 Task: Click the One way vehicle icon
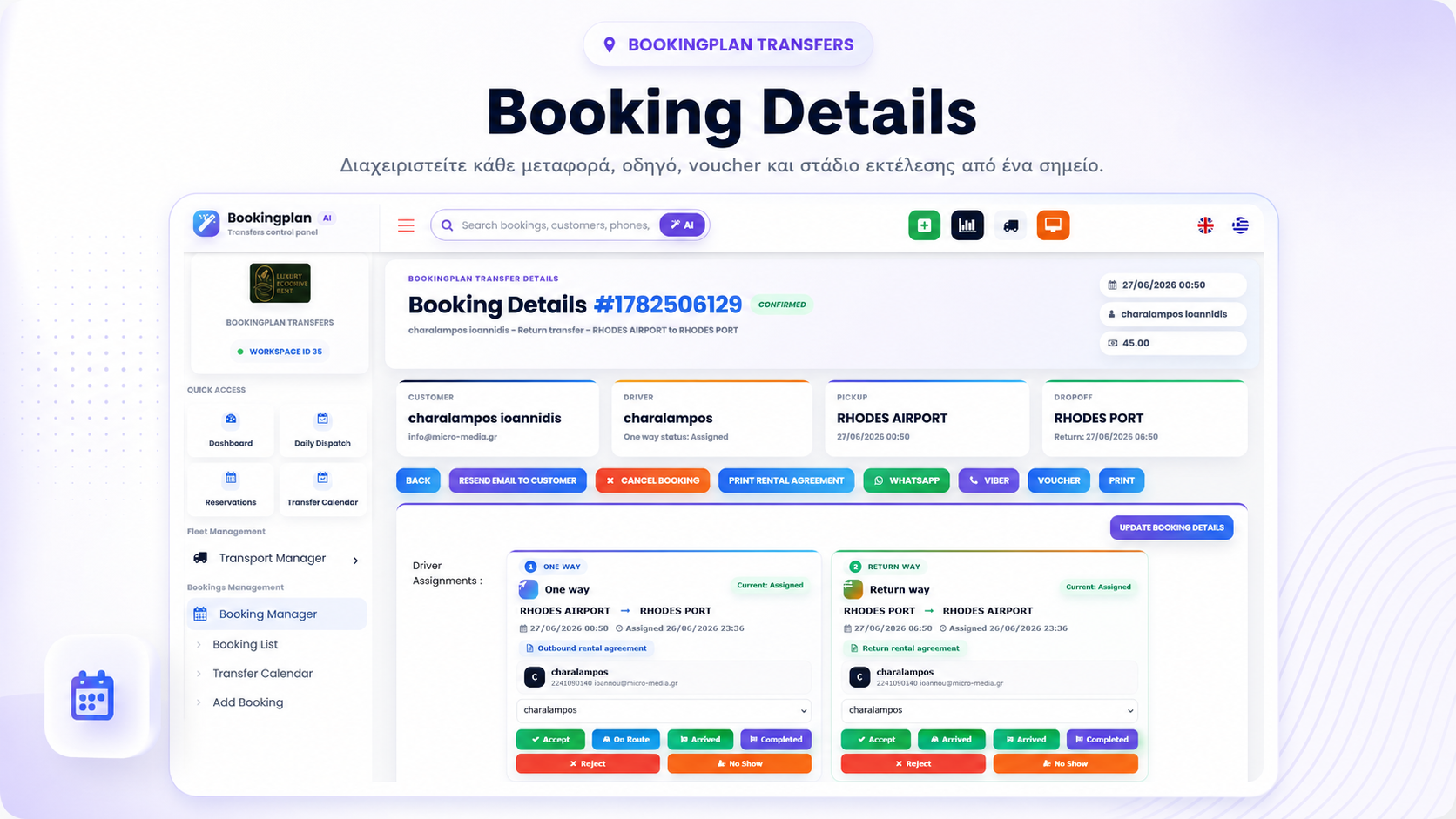tap(529, 589)
